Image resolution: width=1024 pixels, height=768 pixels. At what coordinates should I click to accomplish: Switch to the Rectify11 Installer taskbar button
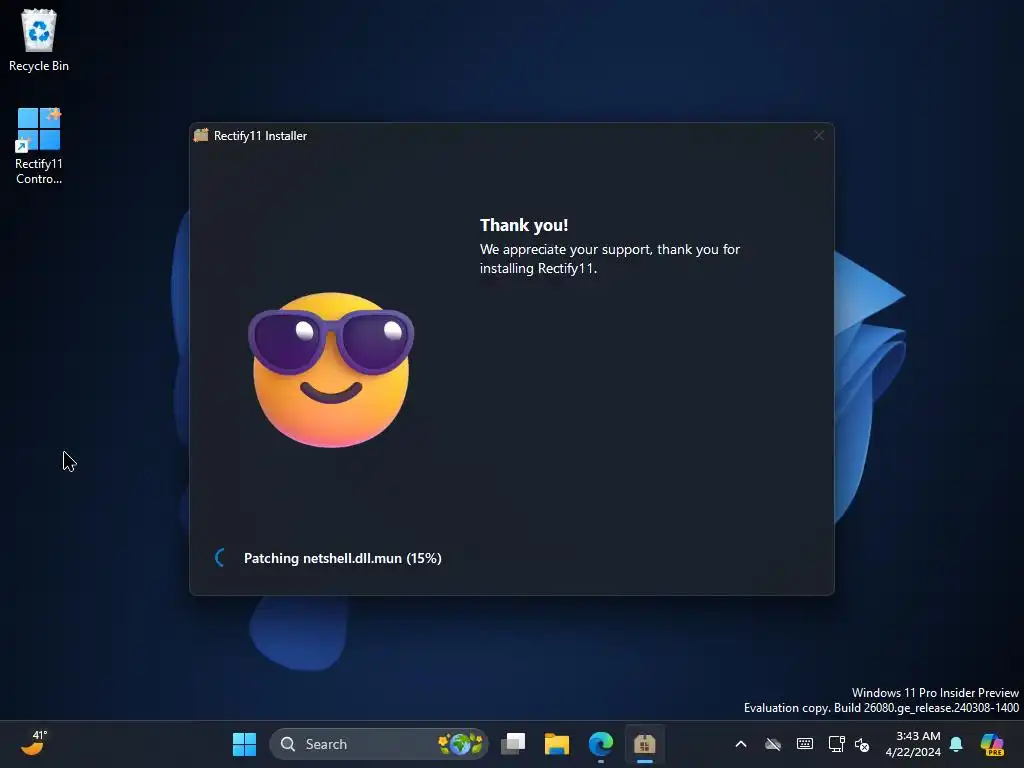(645, 744)
